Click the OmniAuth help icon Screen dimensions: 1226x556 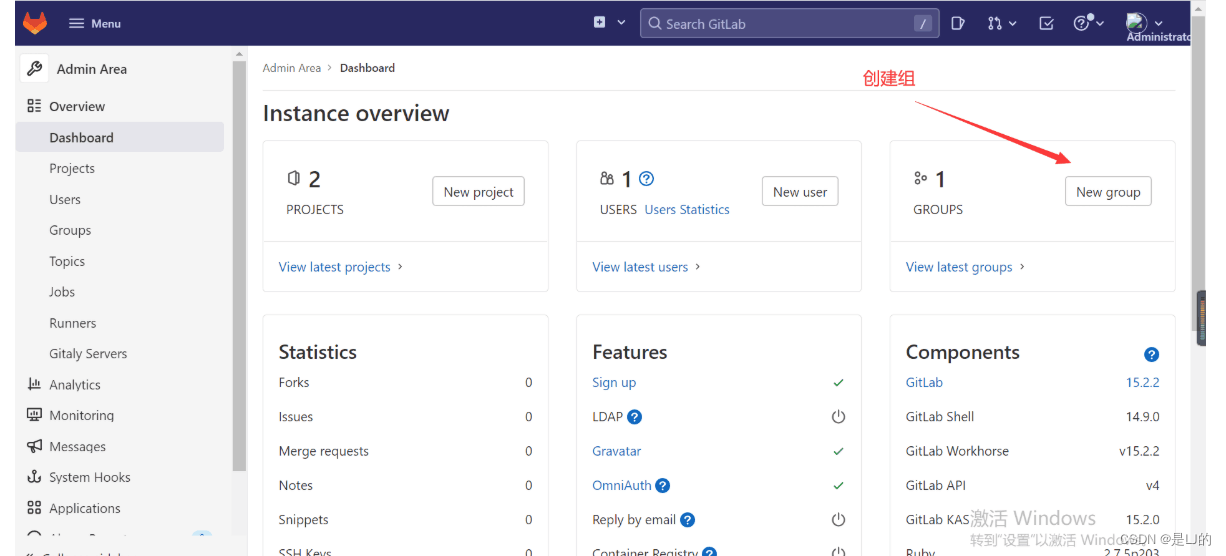point(662,486)
